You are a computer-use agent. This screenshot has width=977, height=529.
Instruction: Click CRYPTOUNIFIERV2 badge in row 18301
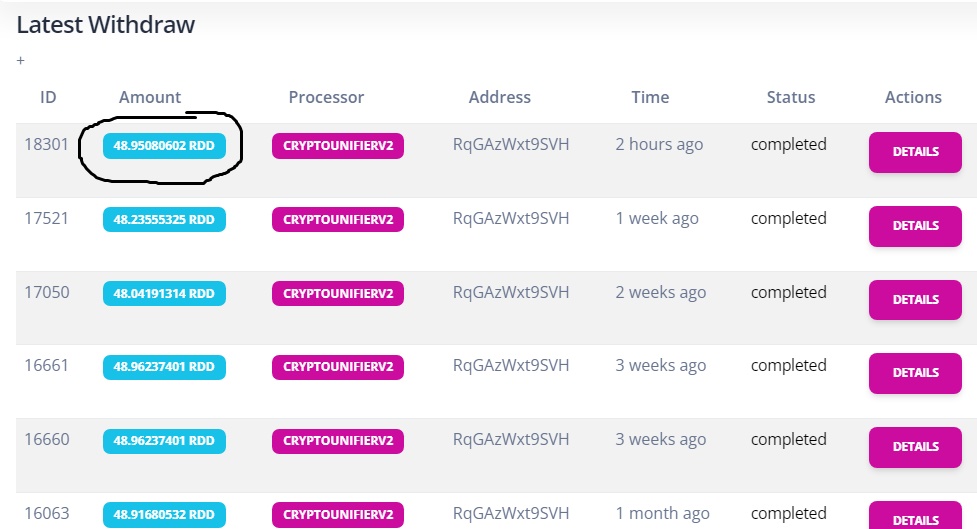tap(338, 146)
